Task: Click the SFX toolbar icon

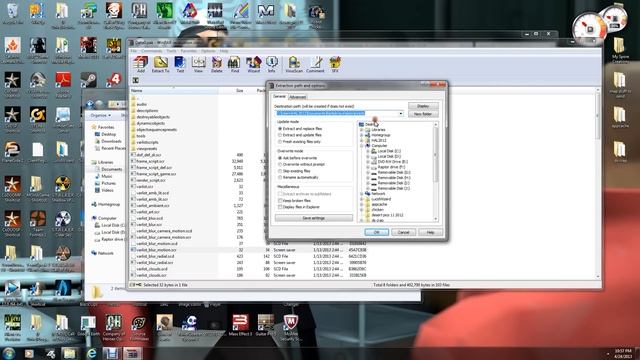Action: point(335,64)
